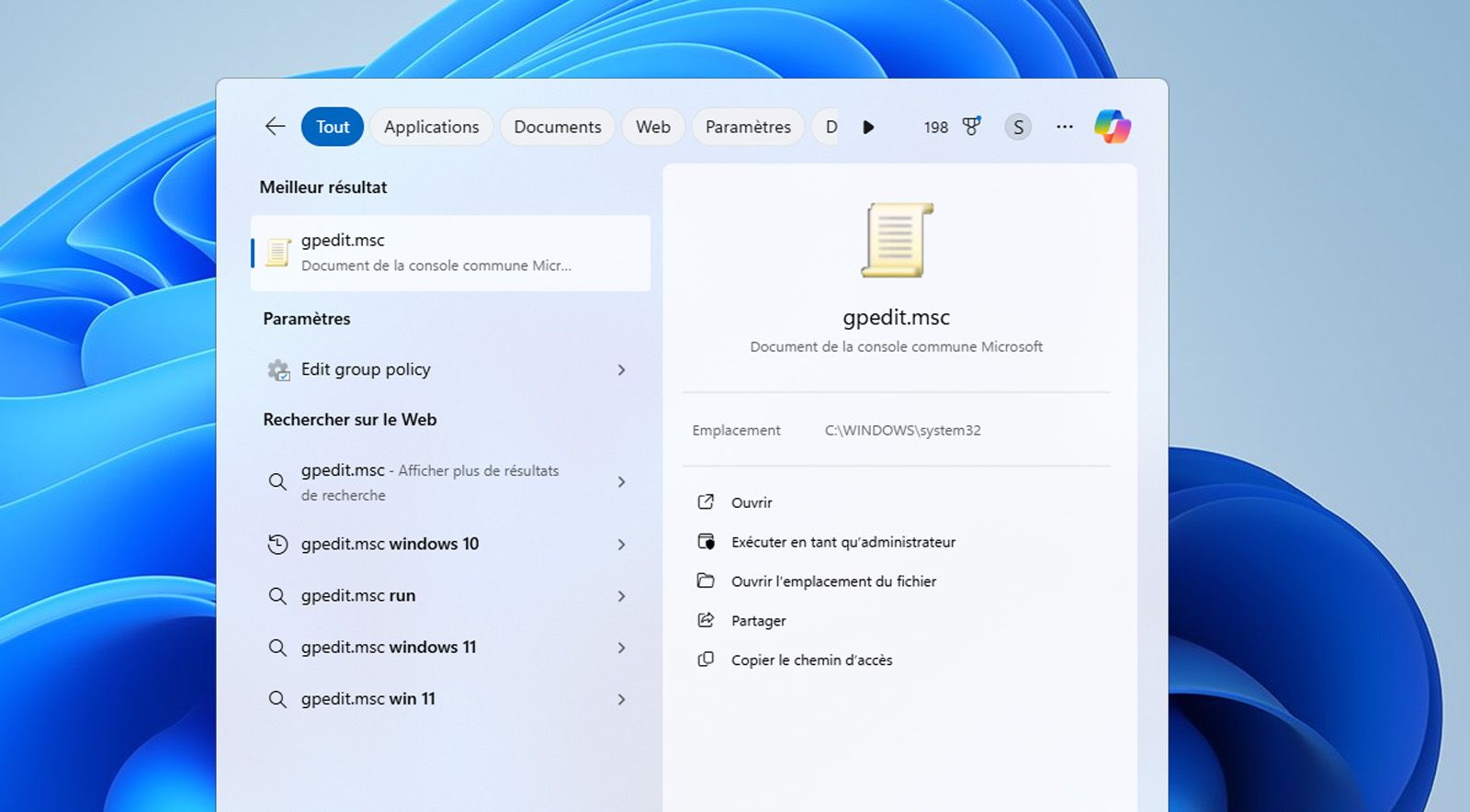Open the rewards trophy icon
Image resolution: width=1470 pixels, height=812 pixels.
971,127
